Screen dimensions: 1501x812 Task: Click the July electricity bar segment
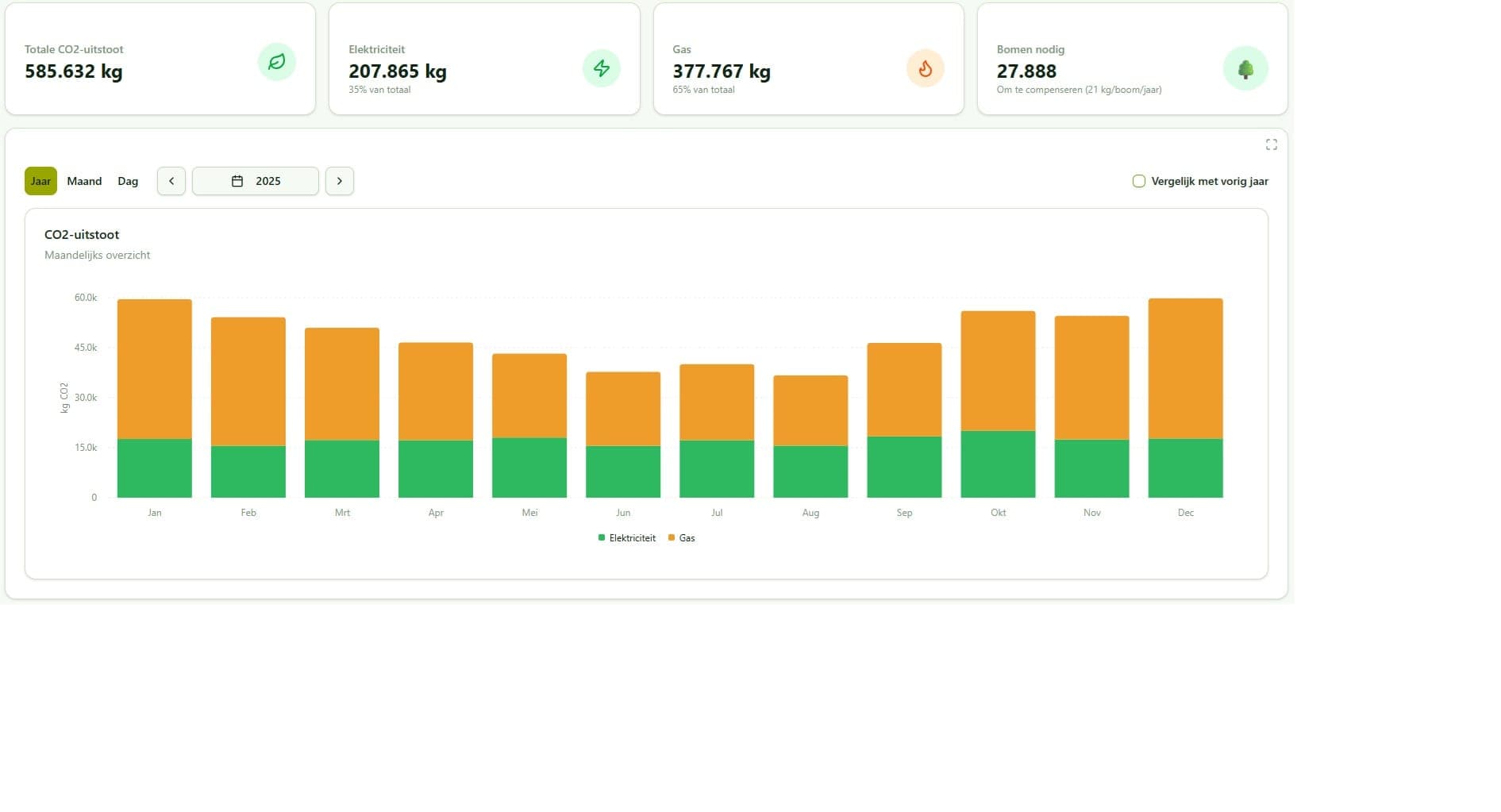click(717, 469)
